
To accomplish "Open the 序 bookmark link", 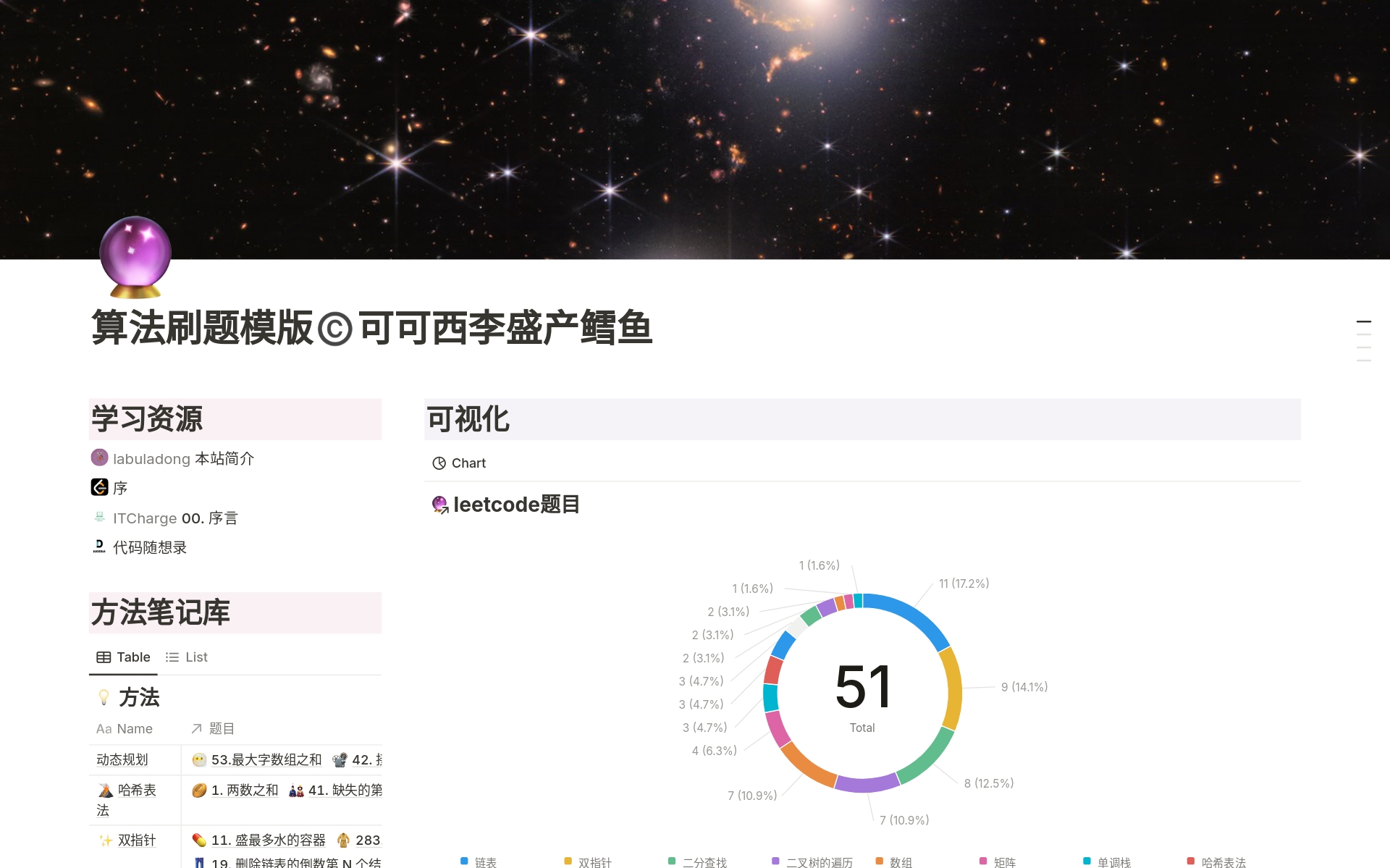I will pyautogui.click(x=119, y=488).
